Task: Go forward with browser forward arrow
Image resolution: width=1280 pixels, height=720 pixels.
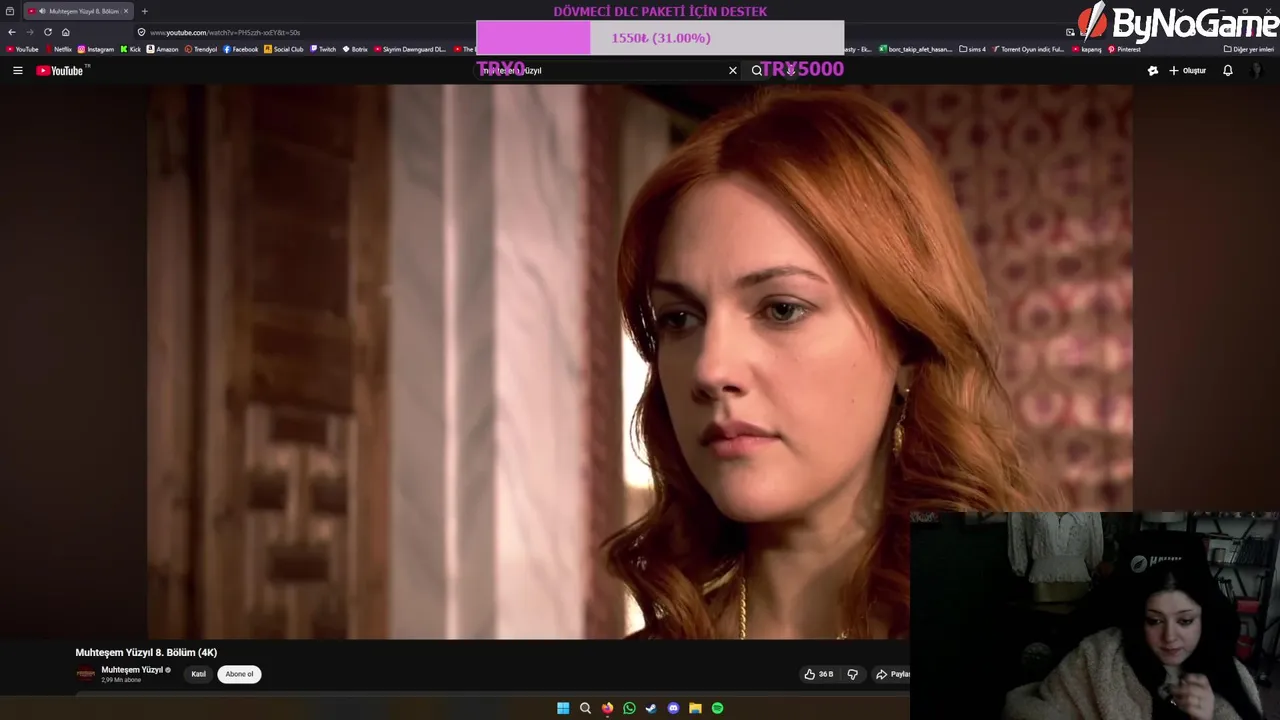Action: coord(30,32)
